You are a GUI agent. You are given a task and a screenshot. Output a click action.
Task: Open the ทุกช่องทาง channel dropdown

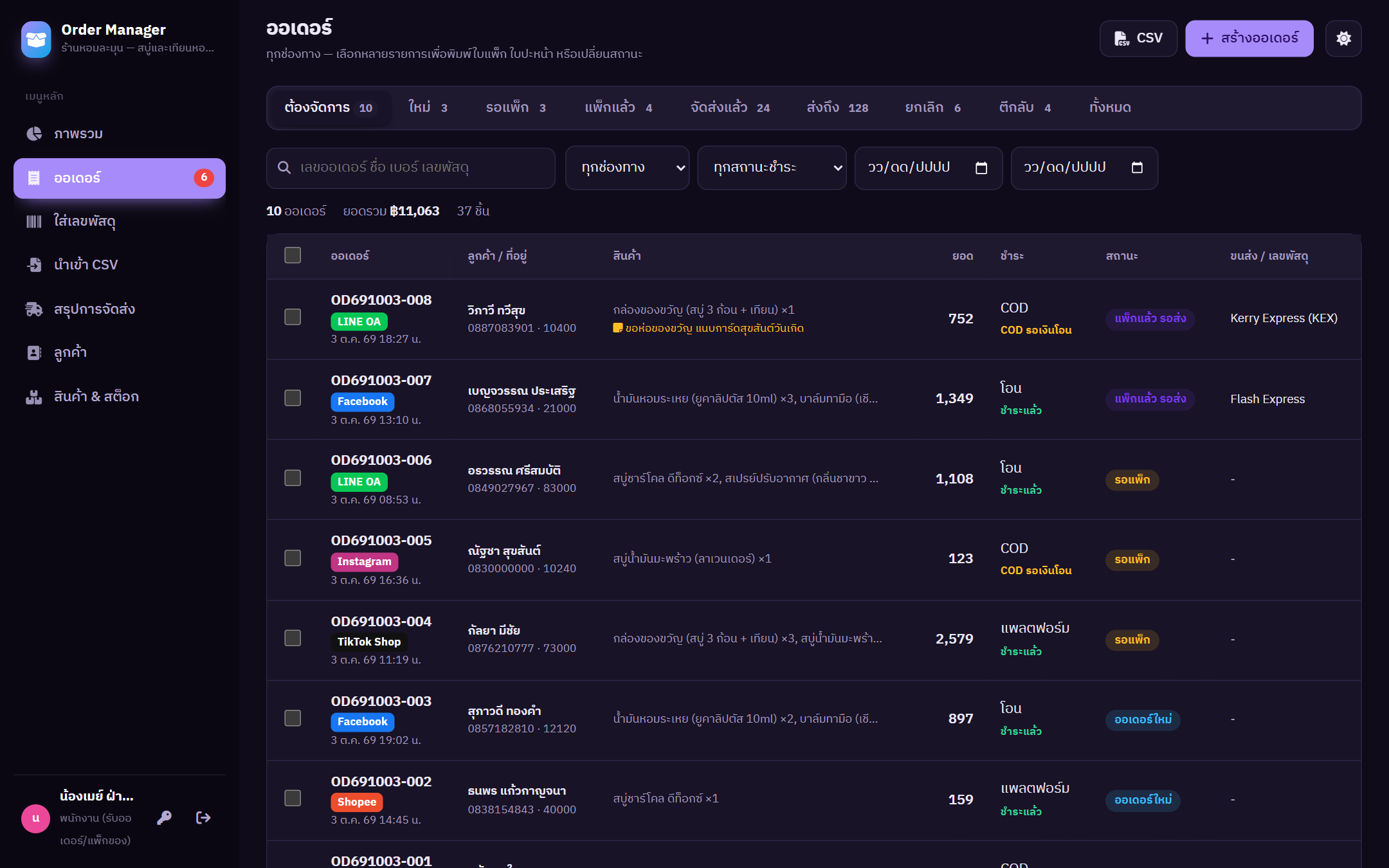[627, 168]
